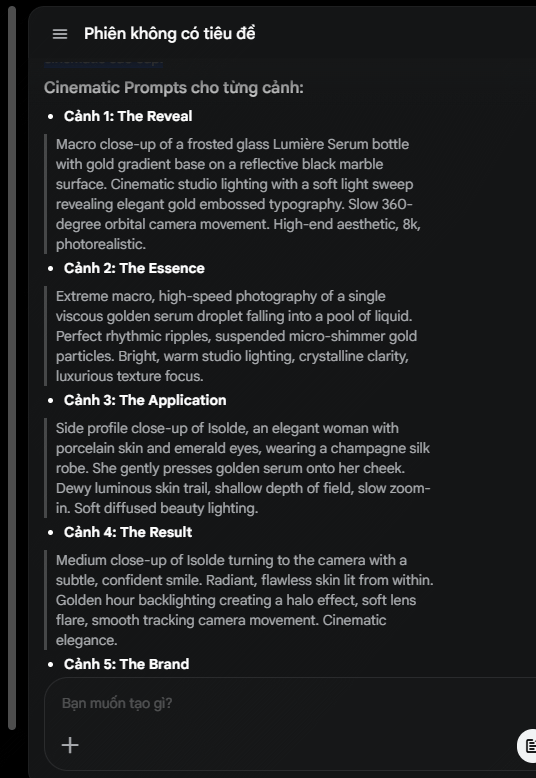Click the partially visible white round button
The image size is (536, 778).
527,745
